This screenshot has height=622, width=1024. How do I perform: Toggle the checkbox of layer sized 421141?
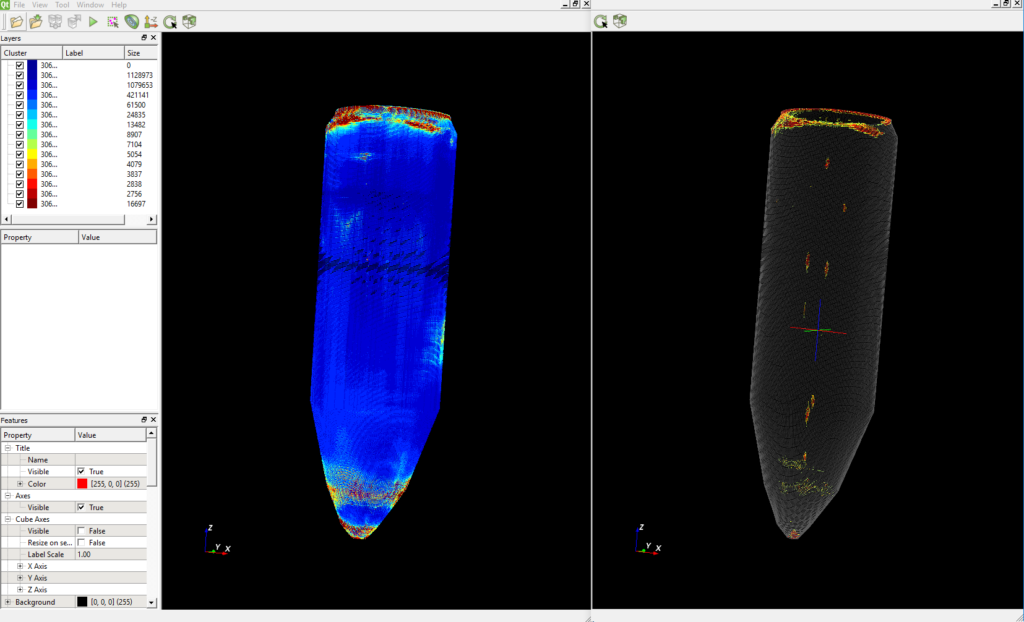(20, 95)
